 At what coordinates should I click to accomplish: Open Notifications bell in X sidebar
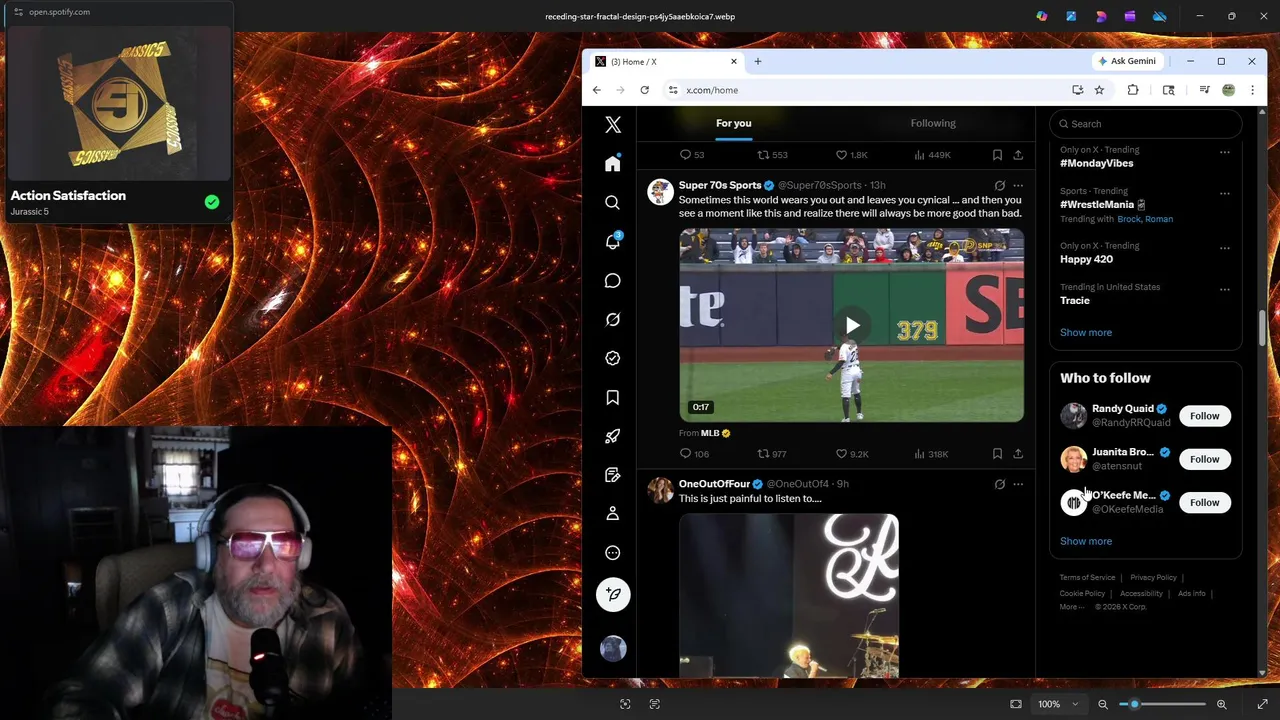(x=613, y=241)
